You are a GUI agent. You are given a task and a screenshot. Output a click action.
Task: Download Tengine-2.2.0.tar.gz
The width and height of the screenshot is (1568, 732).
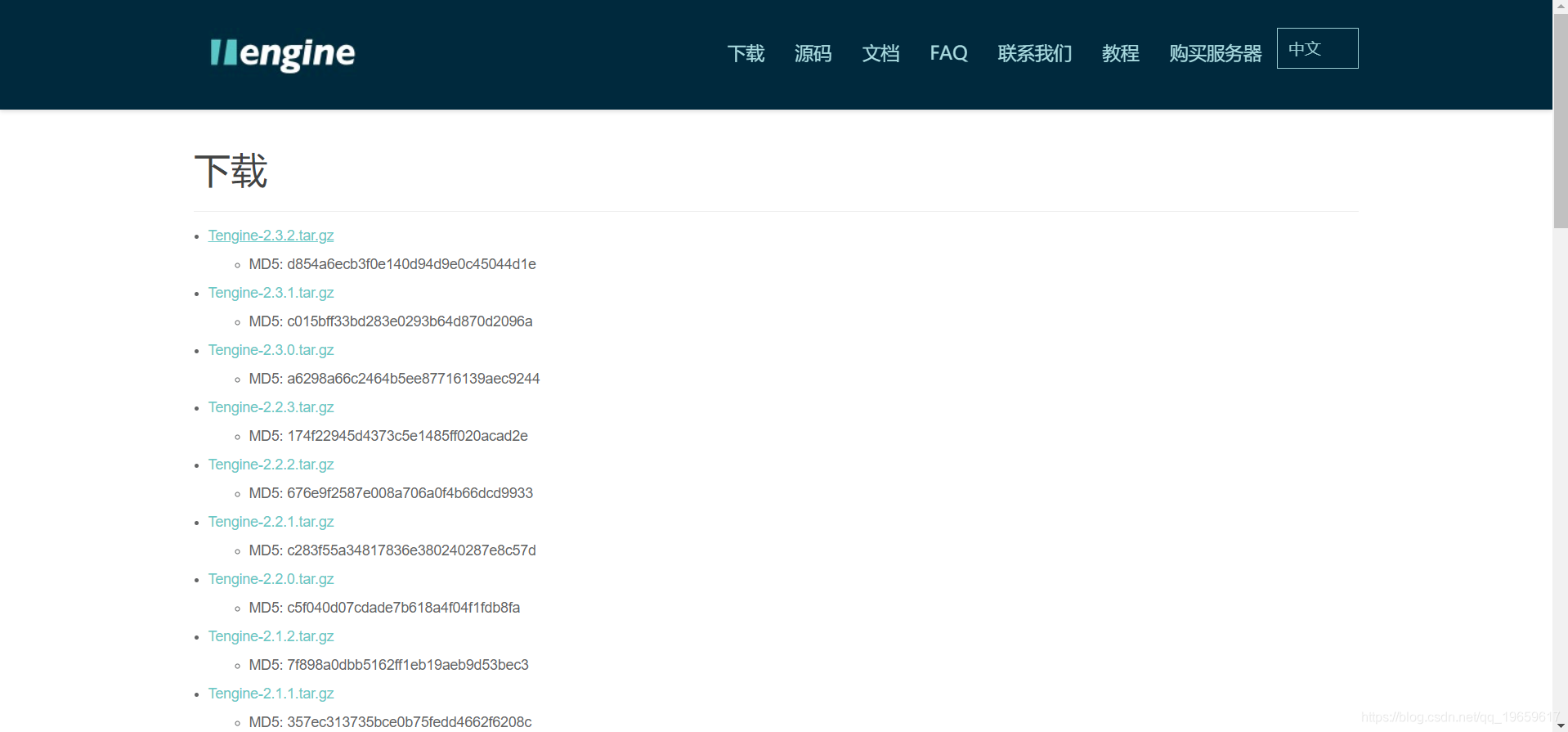pos(271,579)
